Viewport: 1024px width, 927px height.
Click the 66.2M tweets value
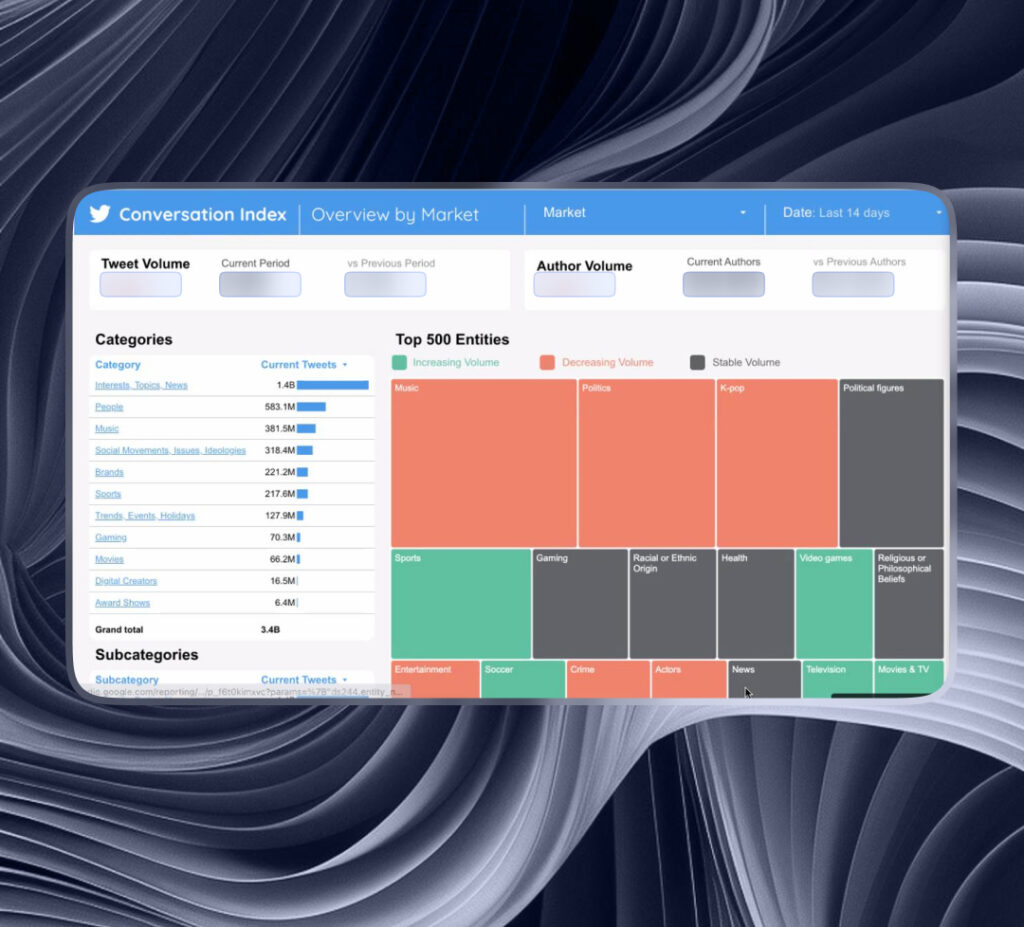pos(283,559)
